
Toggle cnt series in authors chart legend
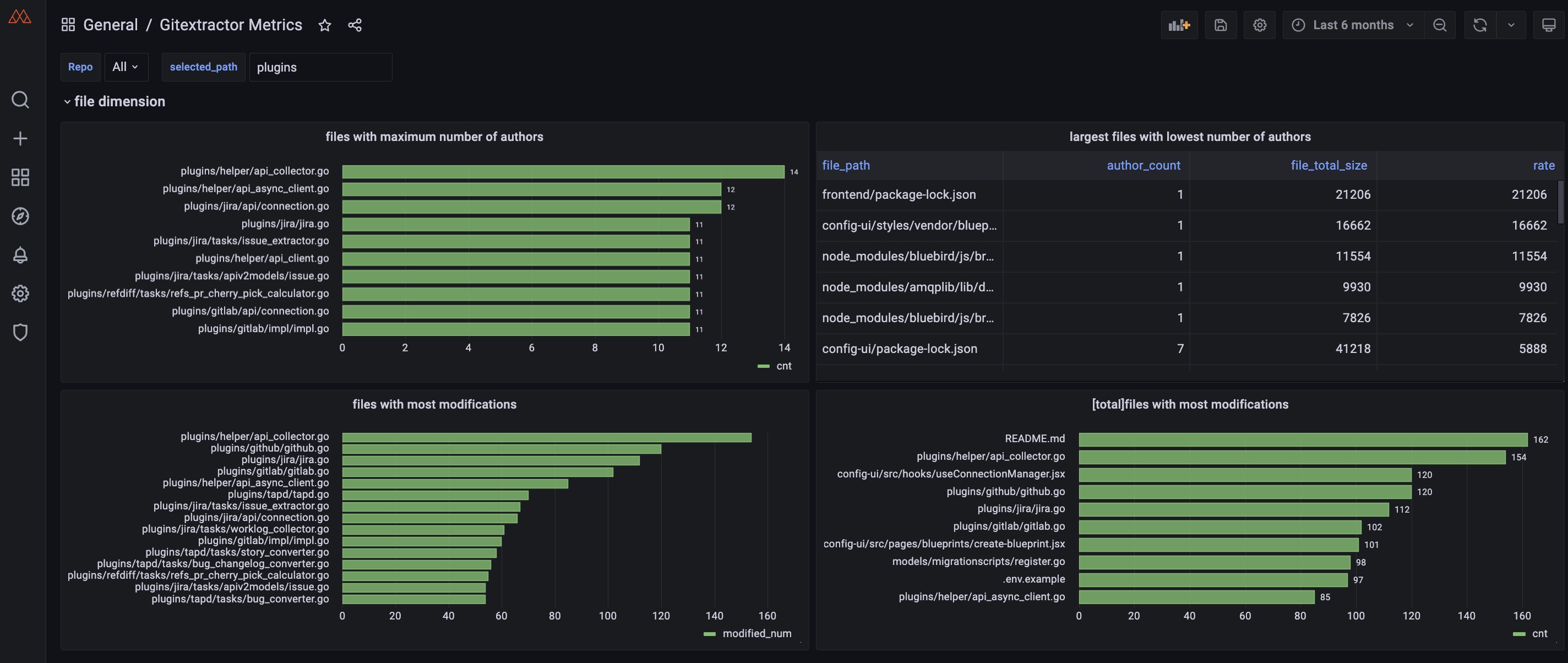783,366
